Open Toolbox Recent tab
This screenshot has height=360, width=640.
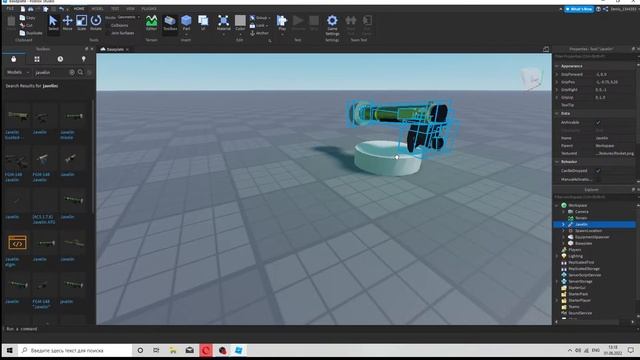click(x=60, y=59)
